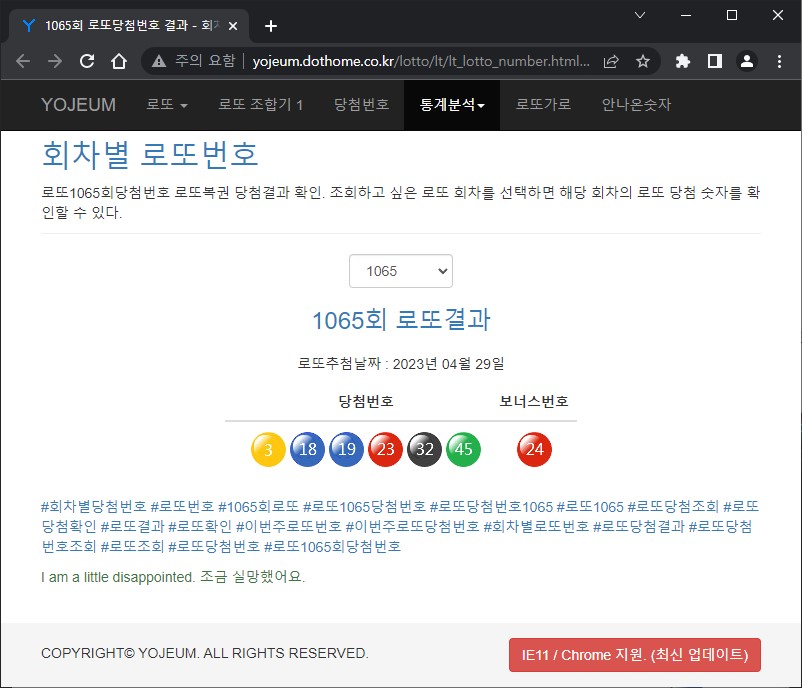Open the Chrome profile avatar
Image resolution: width=802 pixels, height=688 pixels.
click(x=747, y=61)
